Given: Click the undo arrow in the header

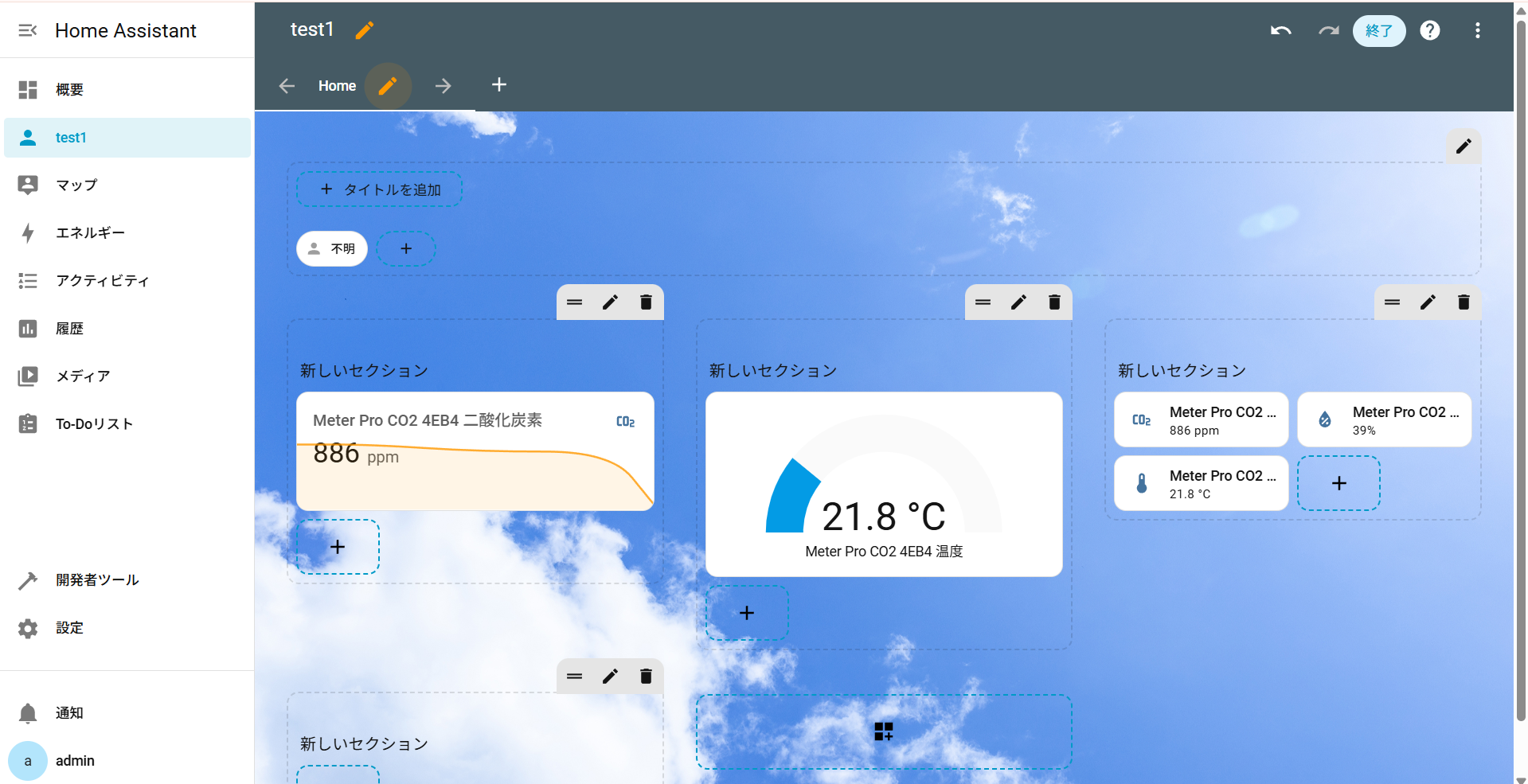Looking at the screenshot, I should tap(1280, 30).
